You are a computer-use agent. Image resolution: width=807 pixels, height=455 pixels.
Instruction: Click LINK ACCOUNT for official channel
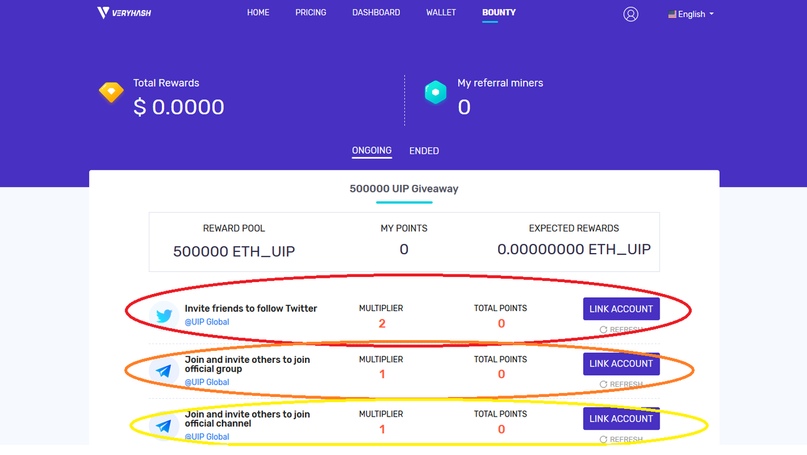tap(621, 418)
